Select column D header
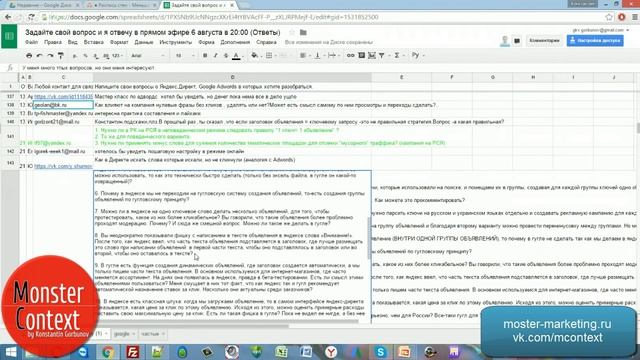Screen dimensions: 640x360 point(232,77)
